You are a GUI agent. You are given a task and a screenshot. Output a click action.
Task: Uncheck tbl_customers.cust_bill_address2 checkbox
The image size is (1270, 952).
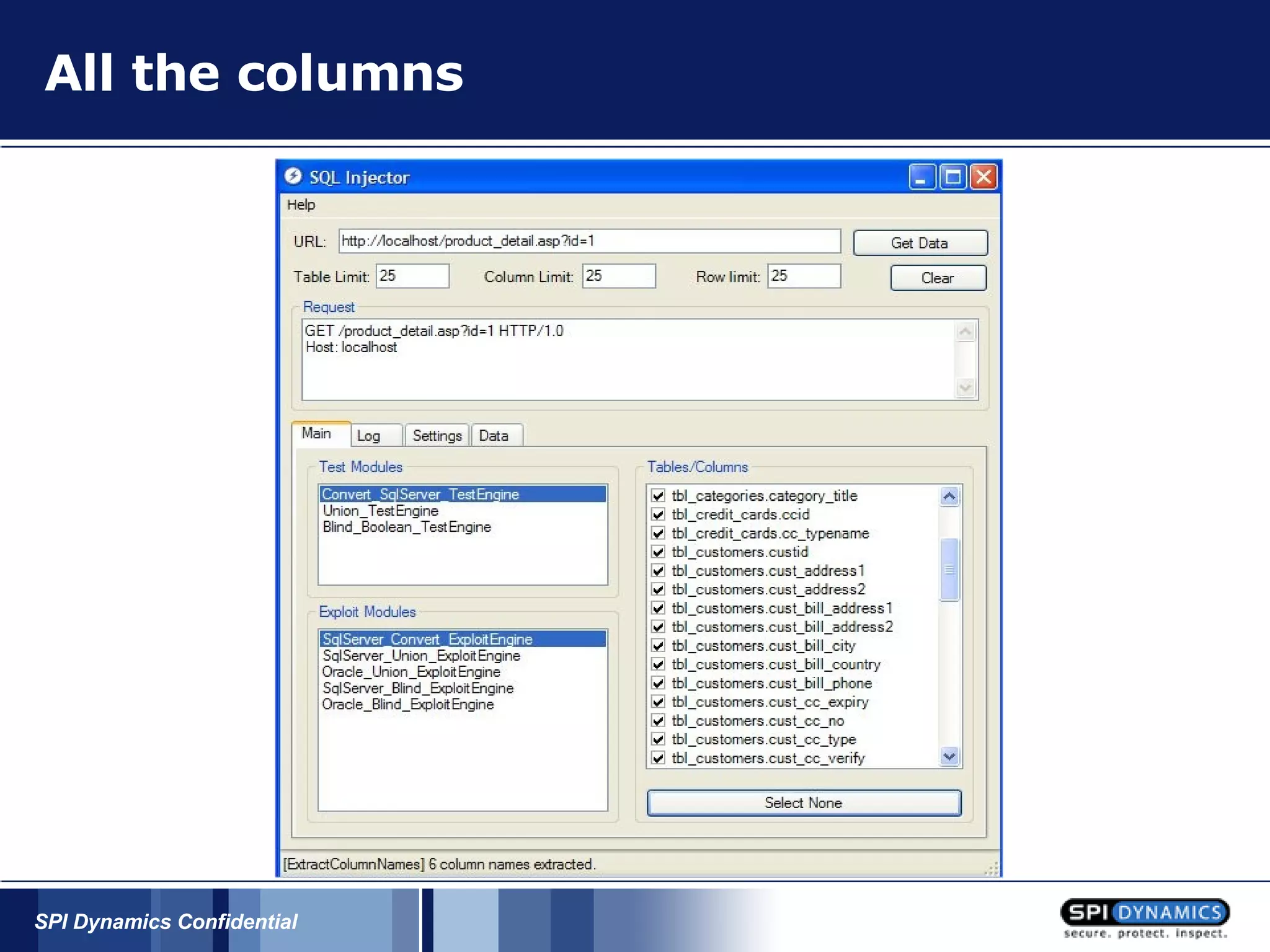tap(659, 627)
